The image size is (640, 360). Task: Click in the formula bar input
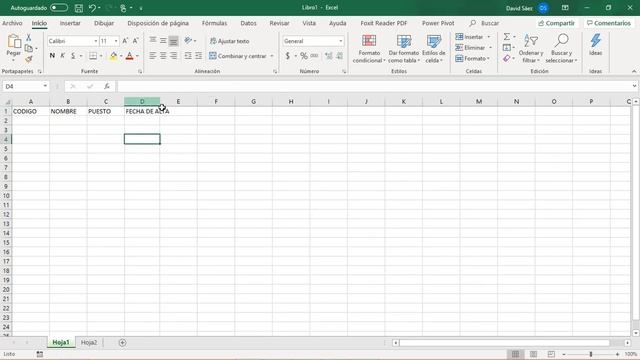[x=374, y=86]
